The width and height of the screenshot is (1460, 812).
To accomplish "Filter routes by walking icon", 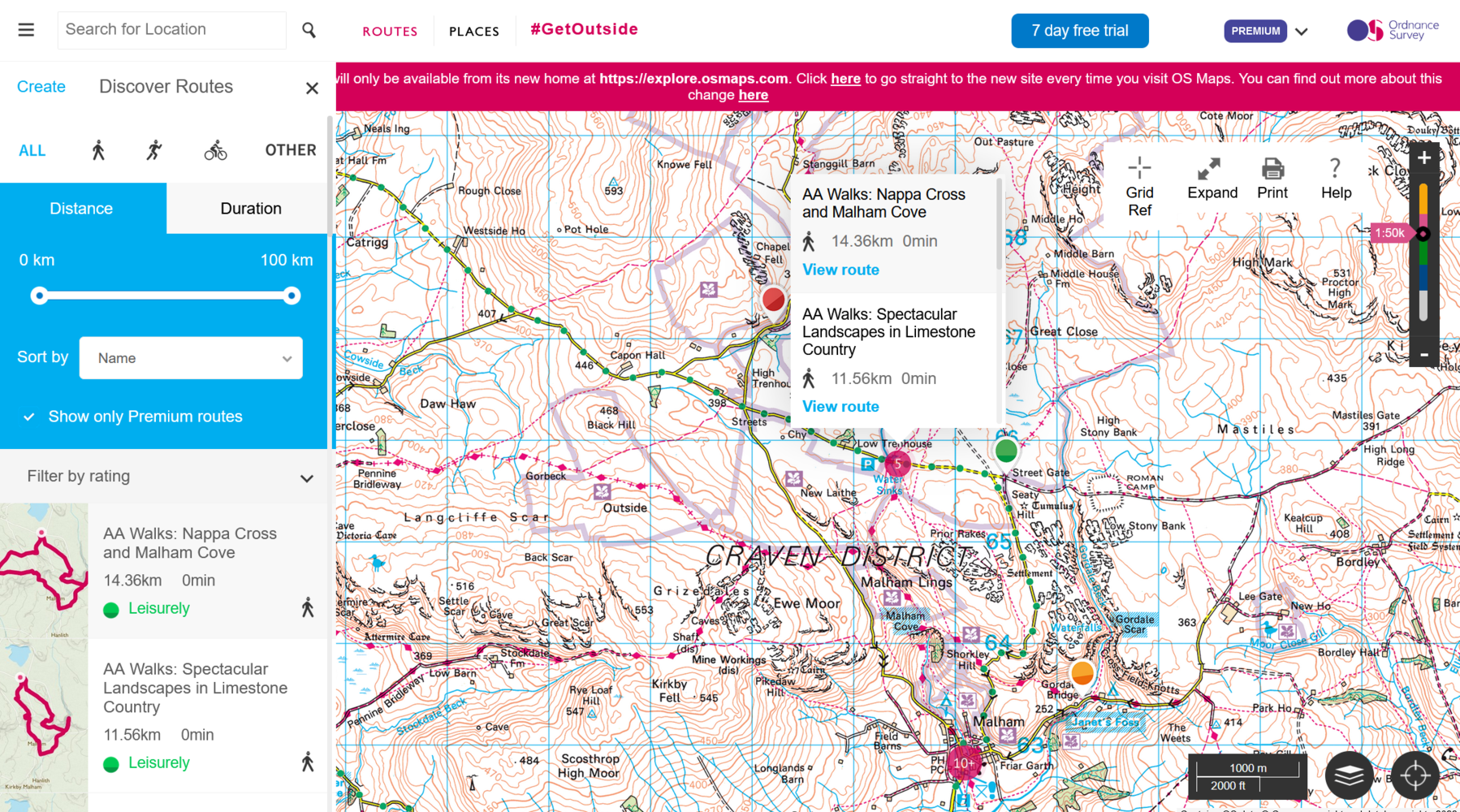I will click(98, 150).
